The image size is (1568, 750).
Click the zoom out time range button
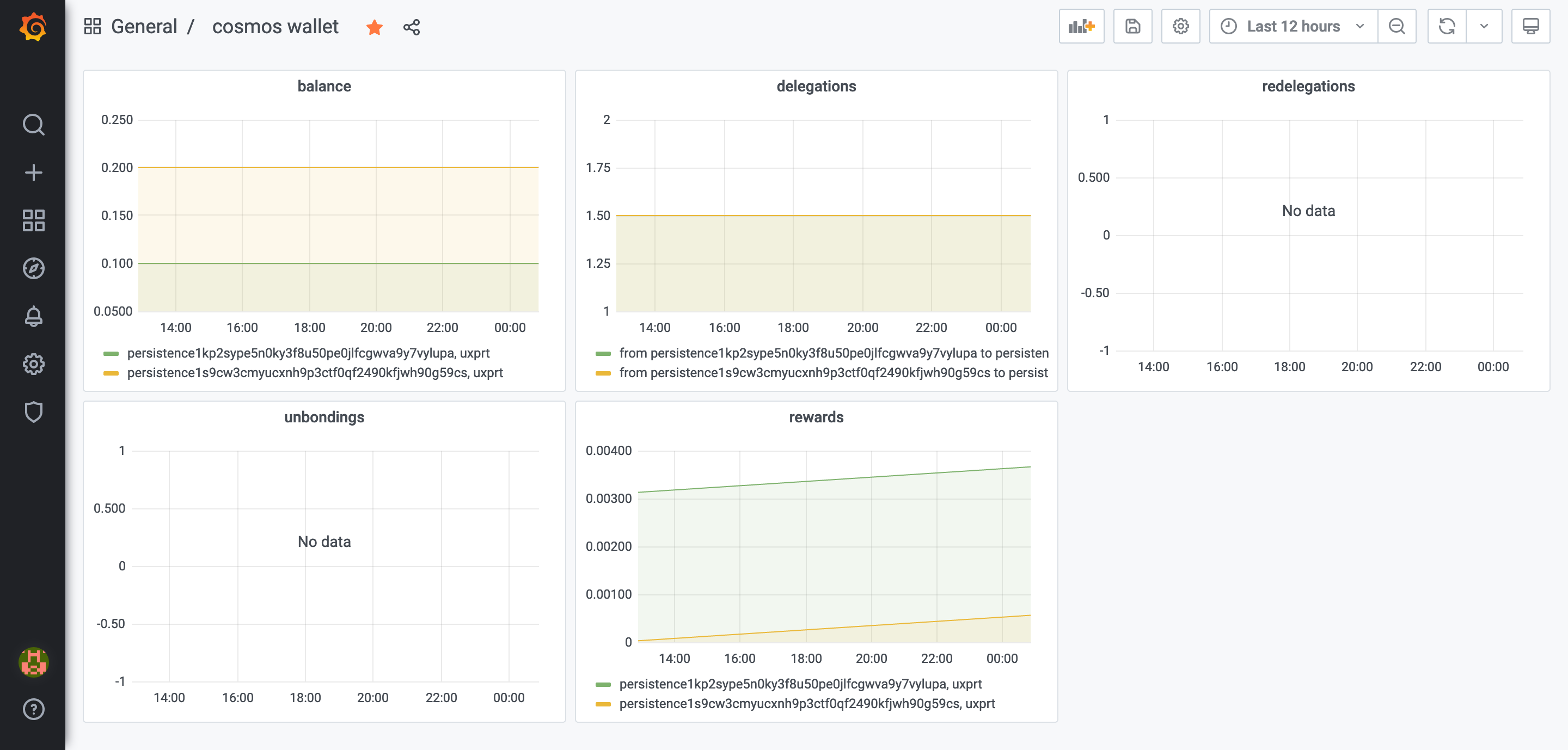pos(1397,27)
